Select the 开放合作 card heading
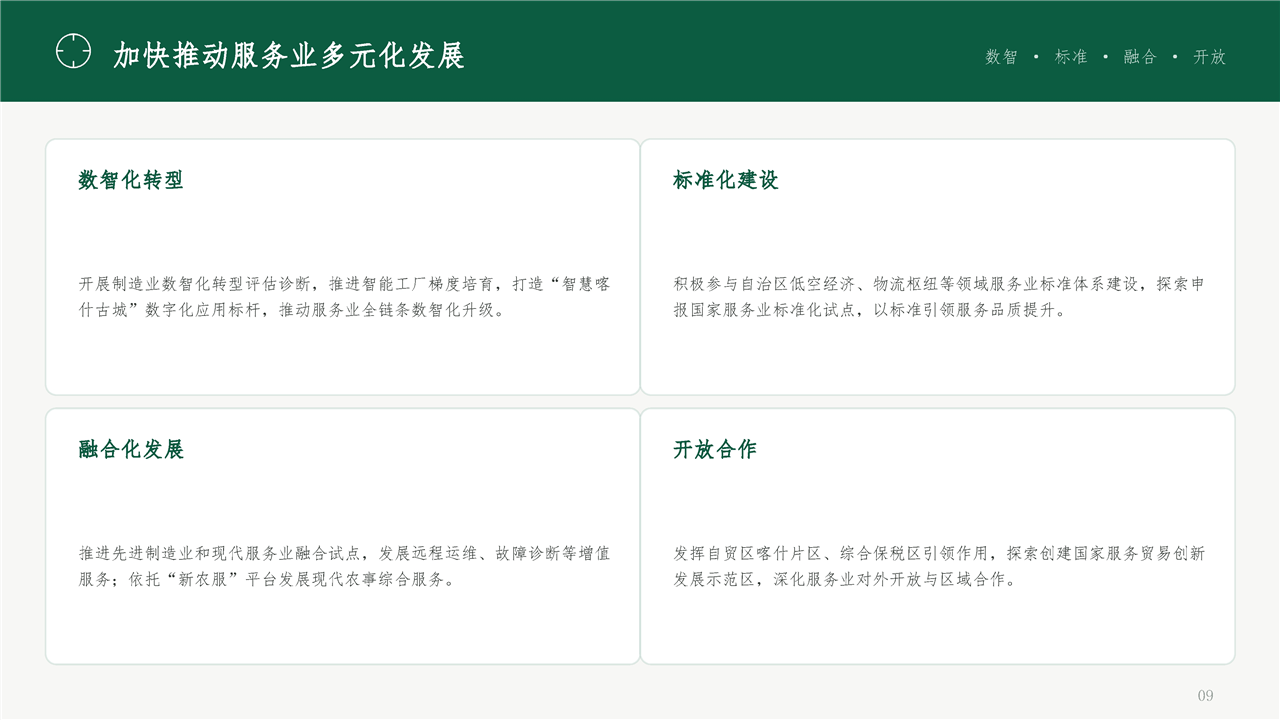The height and width of the screenshot is (720, 1280). (x=715, y=449)
